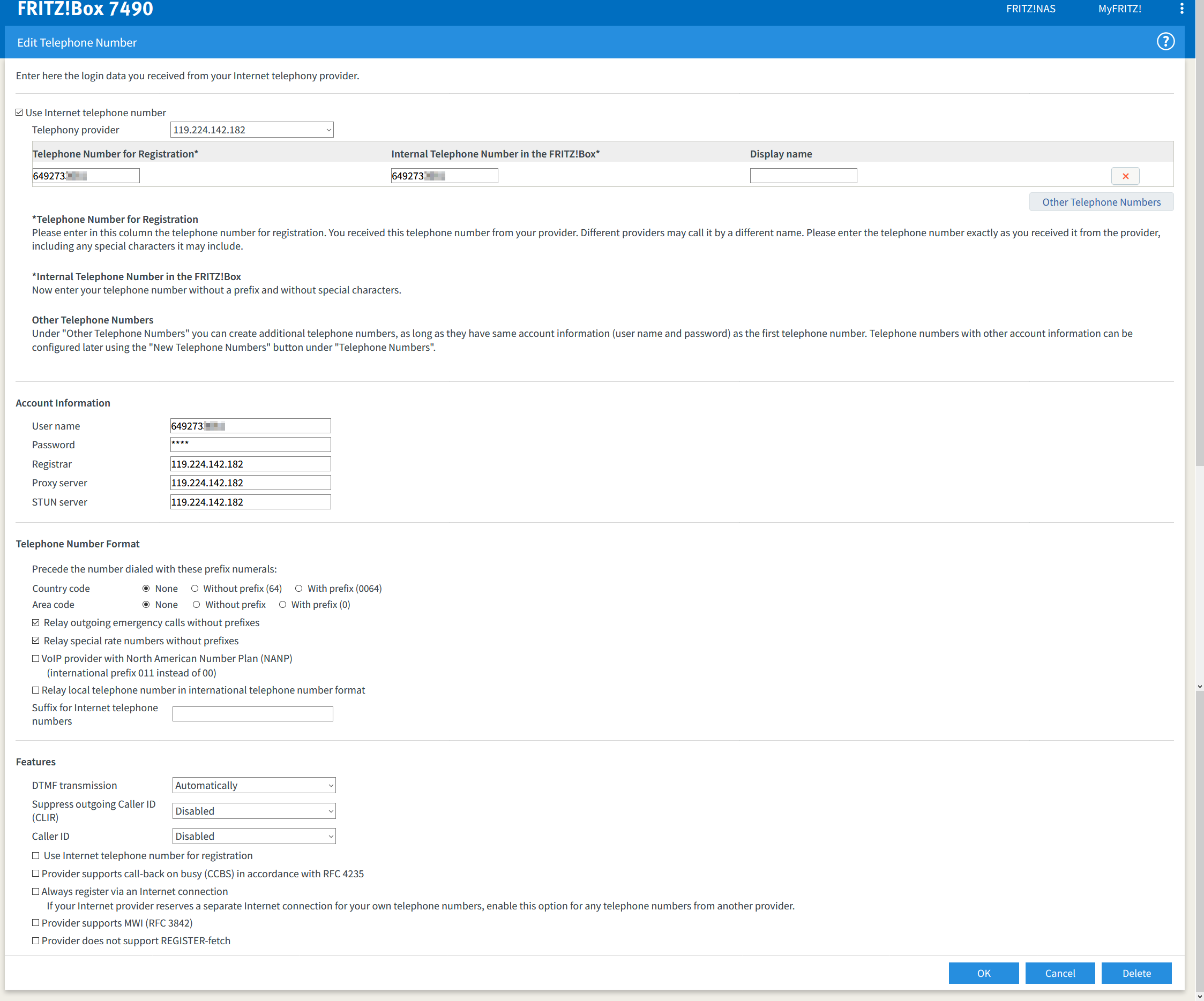Remove telephone number row with red X
The image size is (1204, 1001).
click(1125, 176)
